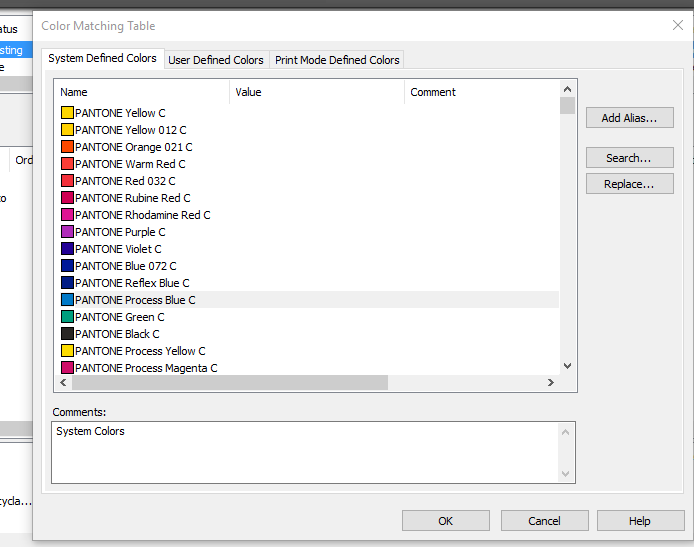Screen dimensions: 694x547
Task: Select the 'PANTONE Rhodamine Red C' row text
Action: click(143, 215)
